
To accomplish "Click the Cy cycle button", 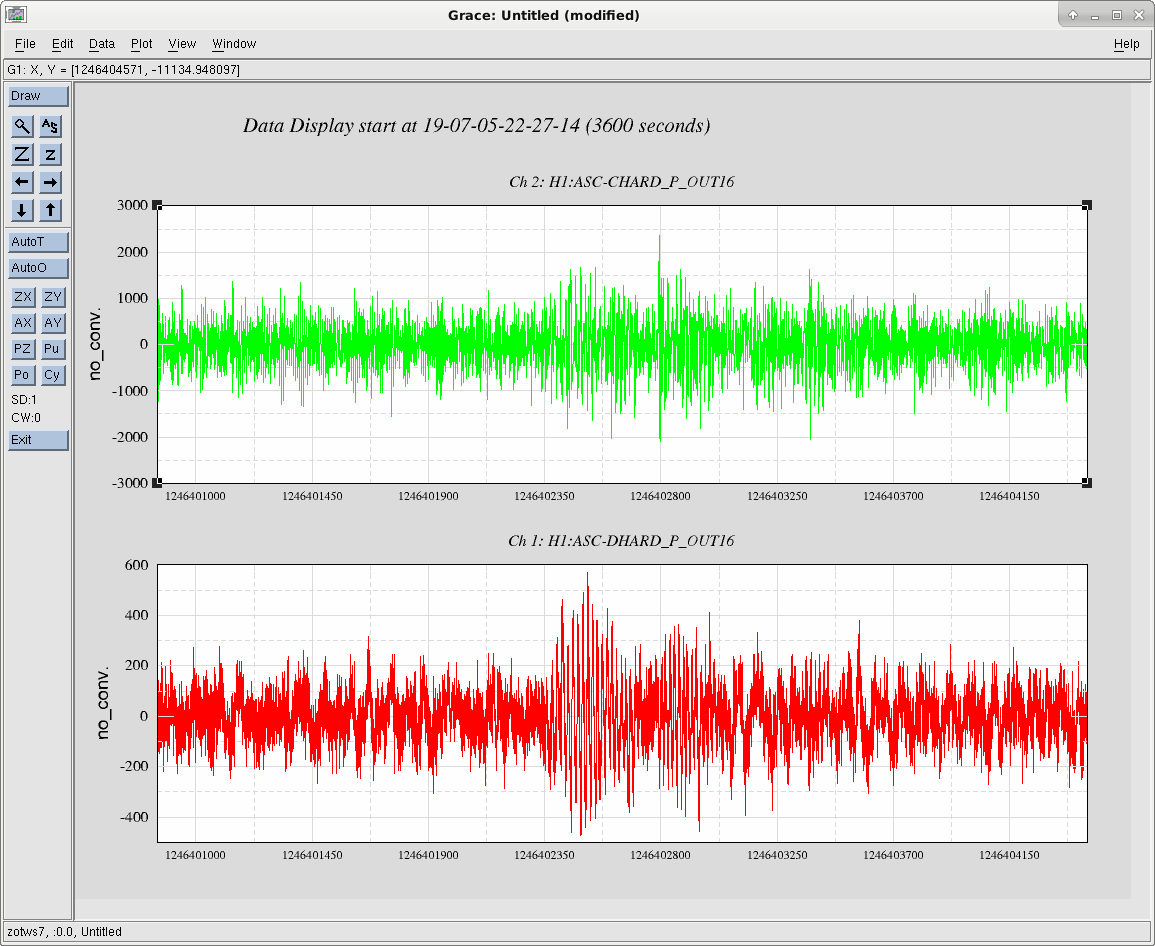I will [53, 375].
